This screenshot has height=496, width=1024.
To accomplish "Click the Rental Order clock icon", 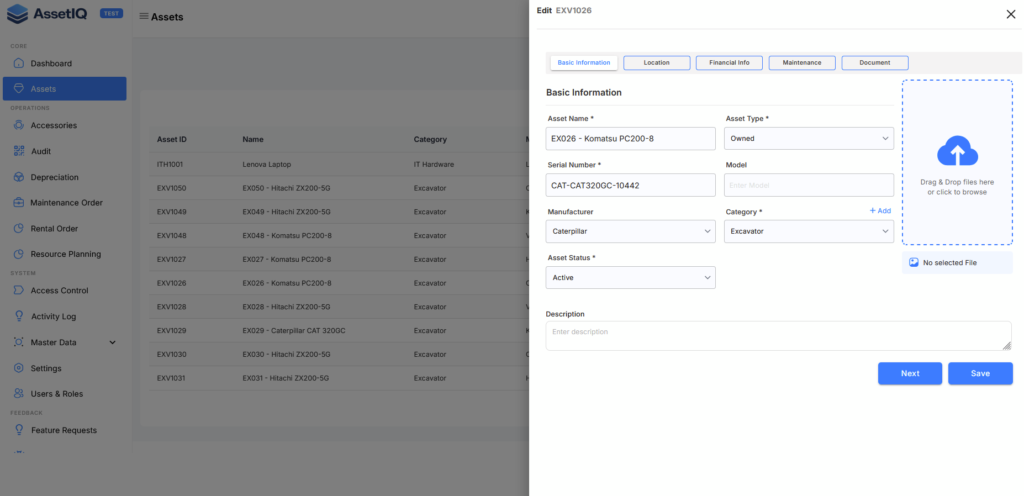I will (19, 228).
